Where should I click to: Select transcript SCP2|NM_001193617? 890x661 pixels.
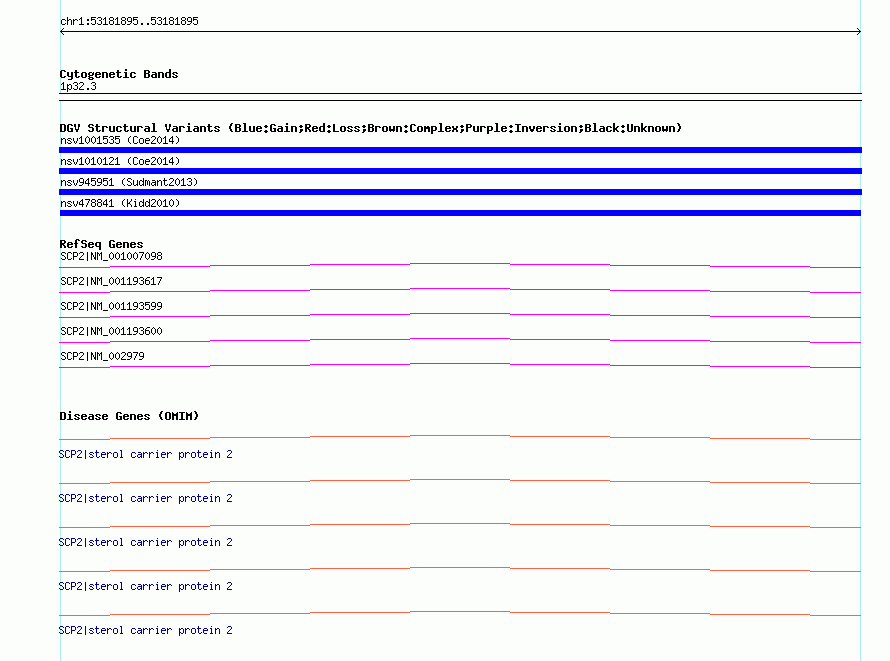coord(111,281)
